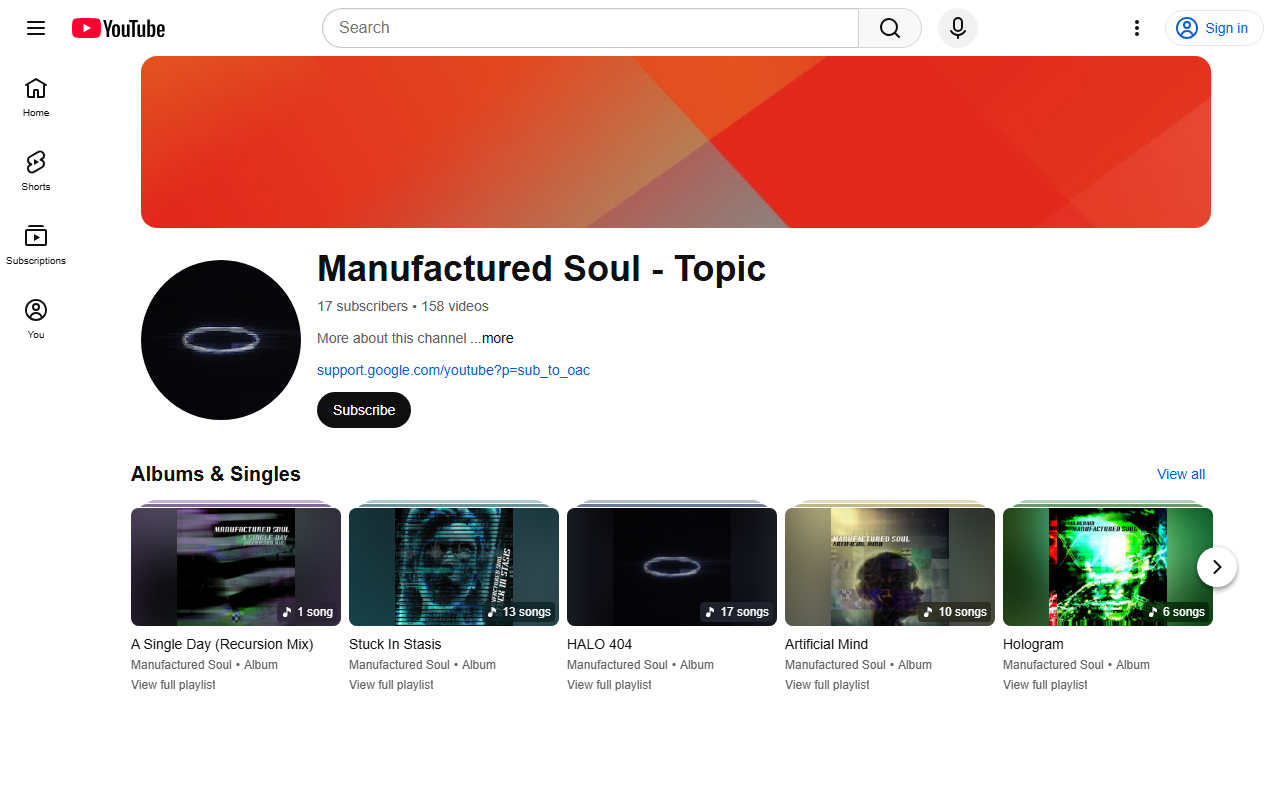Click the Artificial Mind title

click(826, 644)
